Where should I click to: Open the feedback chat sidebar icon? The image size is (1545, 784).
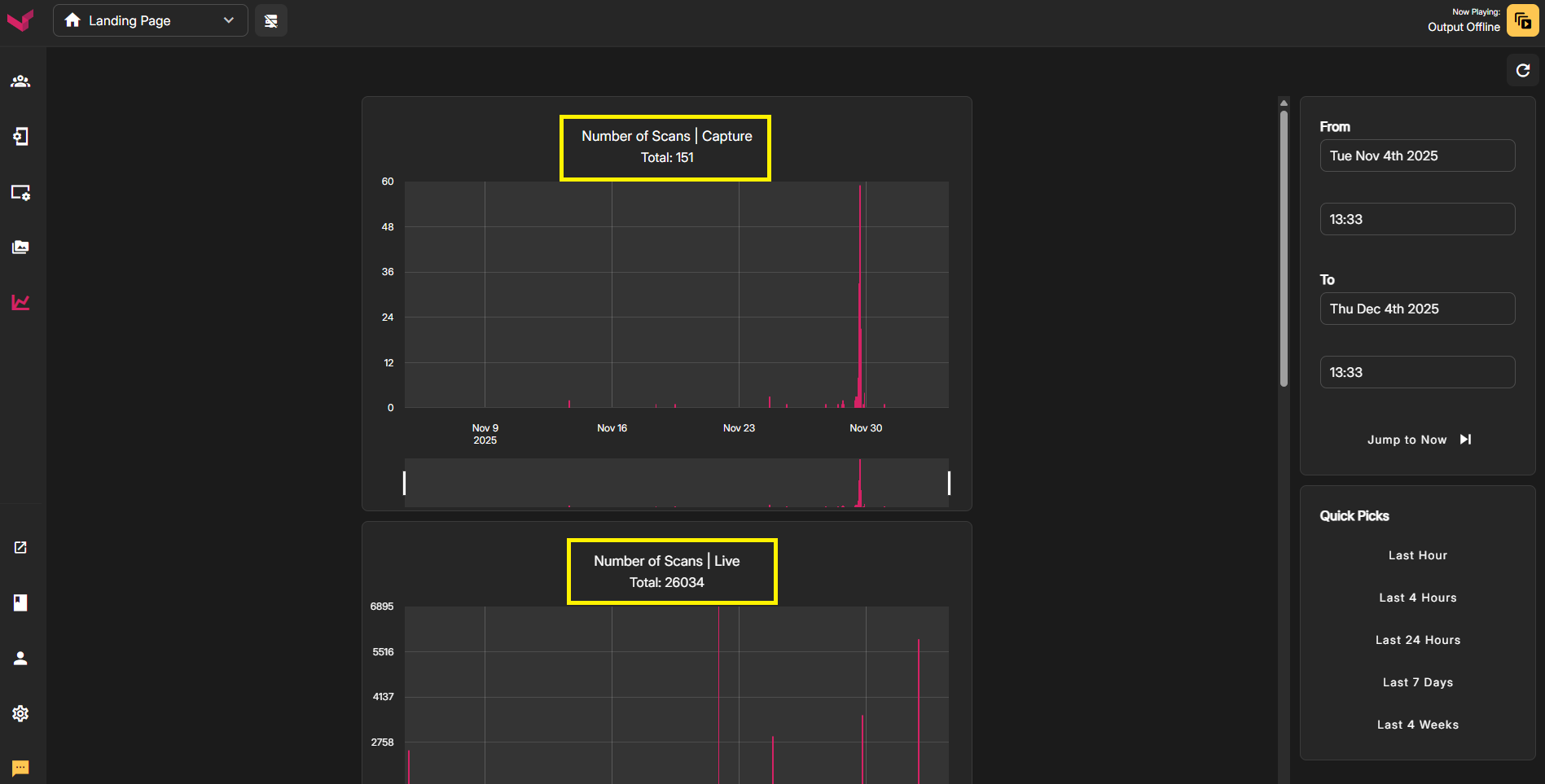(x=20, y=768)
